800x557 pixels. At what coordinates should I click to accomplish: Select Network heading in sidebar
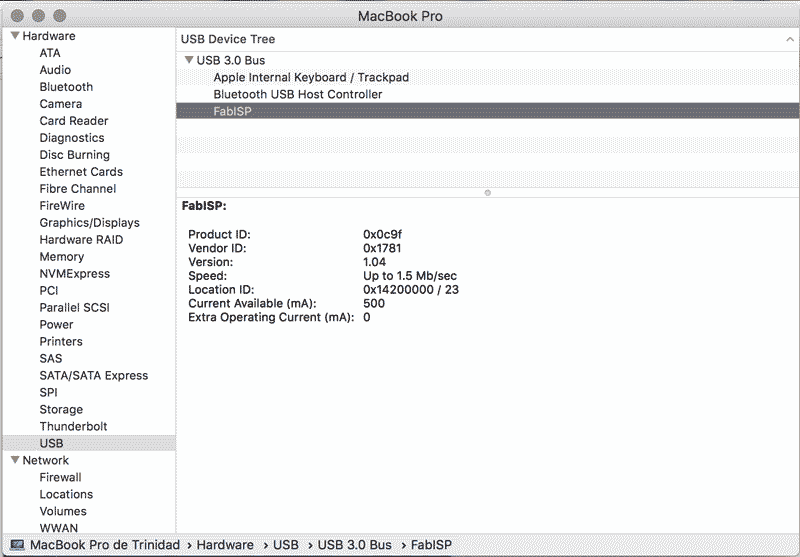point(45,460)
